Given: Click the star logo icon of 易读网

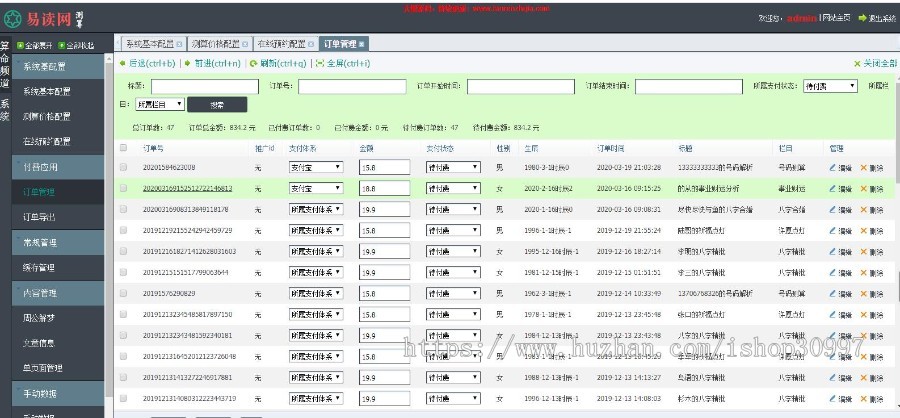Looking at the screenshot, I should tap(13, 18).
